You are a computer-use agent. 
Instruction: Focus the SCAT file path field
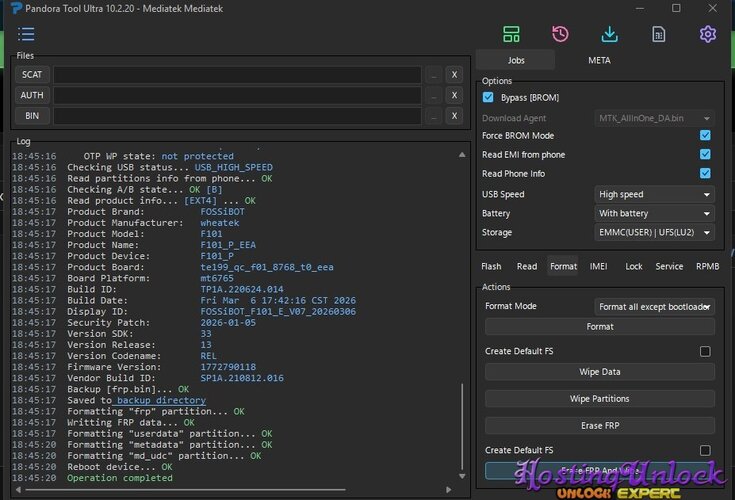tap(237, 75)
